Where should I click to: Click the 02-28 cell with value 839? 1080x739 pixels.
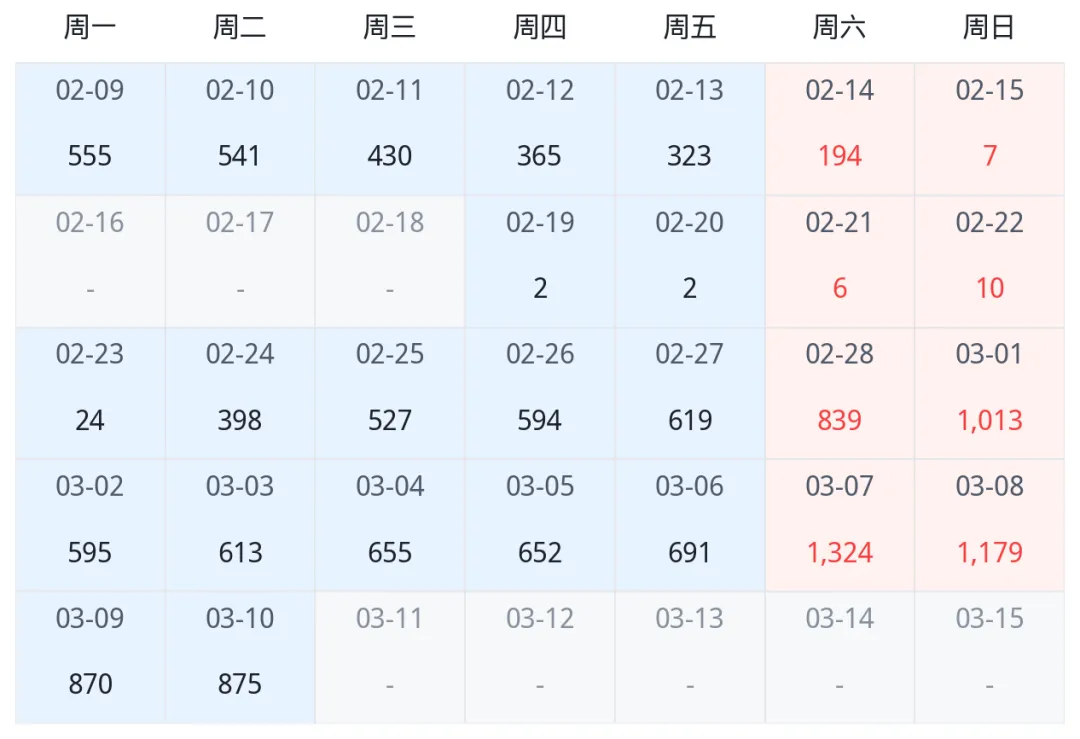[x=840, y=393]
